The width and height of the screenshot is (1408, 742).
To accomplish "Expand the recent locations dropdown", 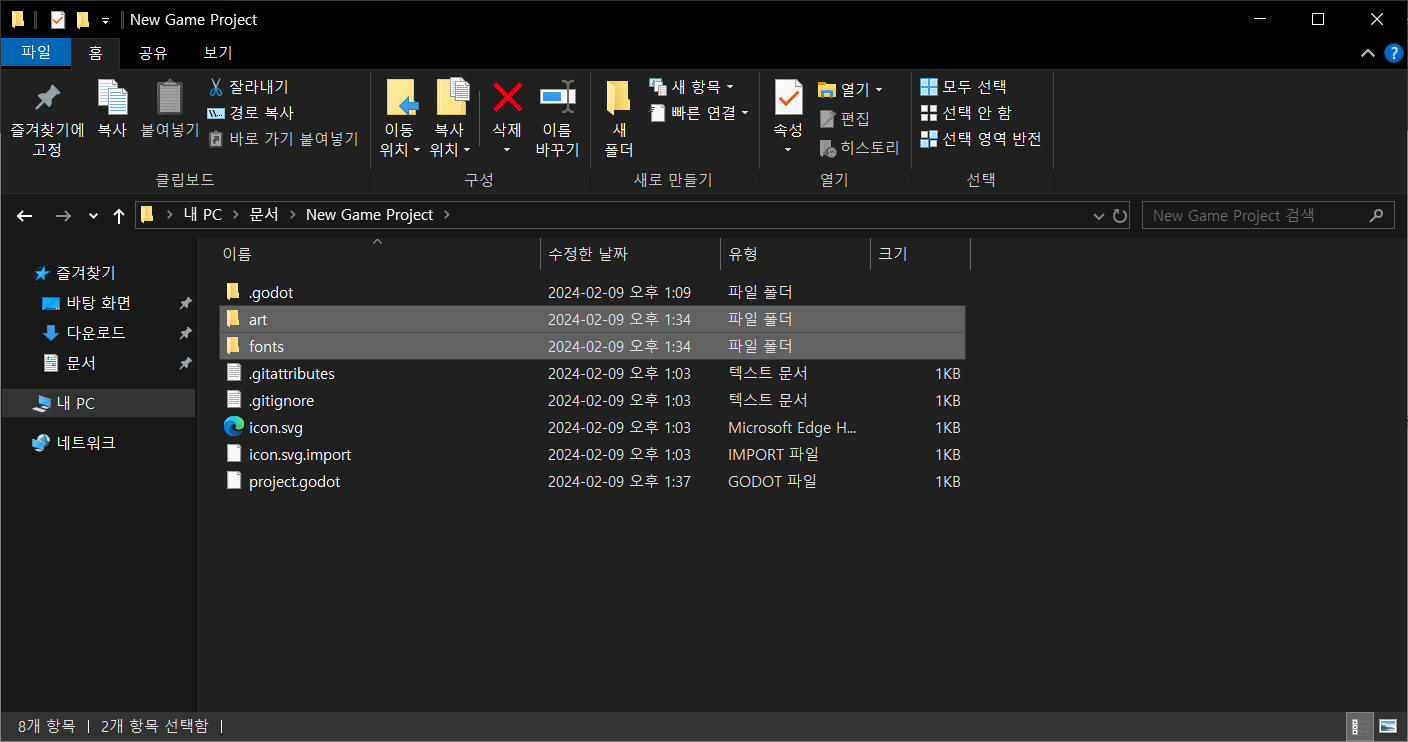I will click(93, 215).
